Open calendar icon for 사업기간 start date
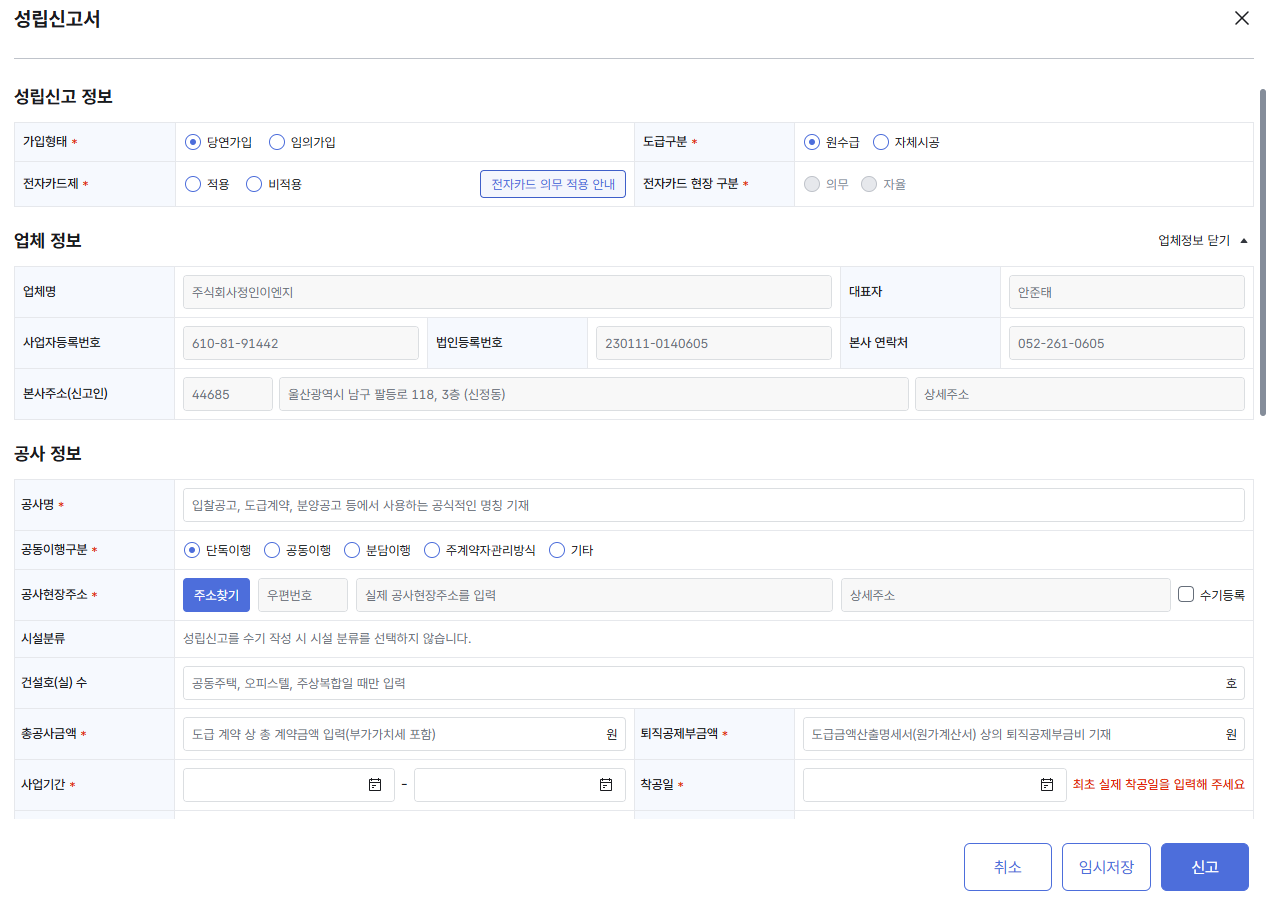Image resolution: width=1272 pixels, height=907 pixels. click(x=375, y=785)
